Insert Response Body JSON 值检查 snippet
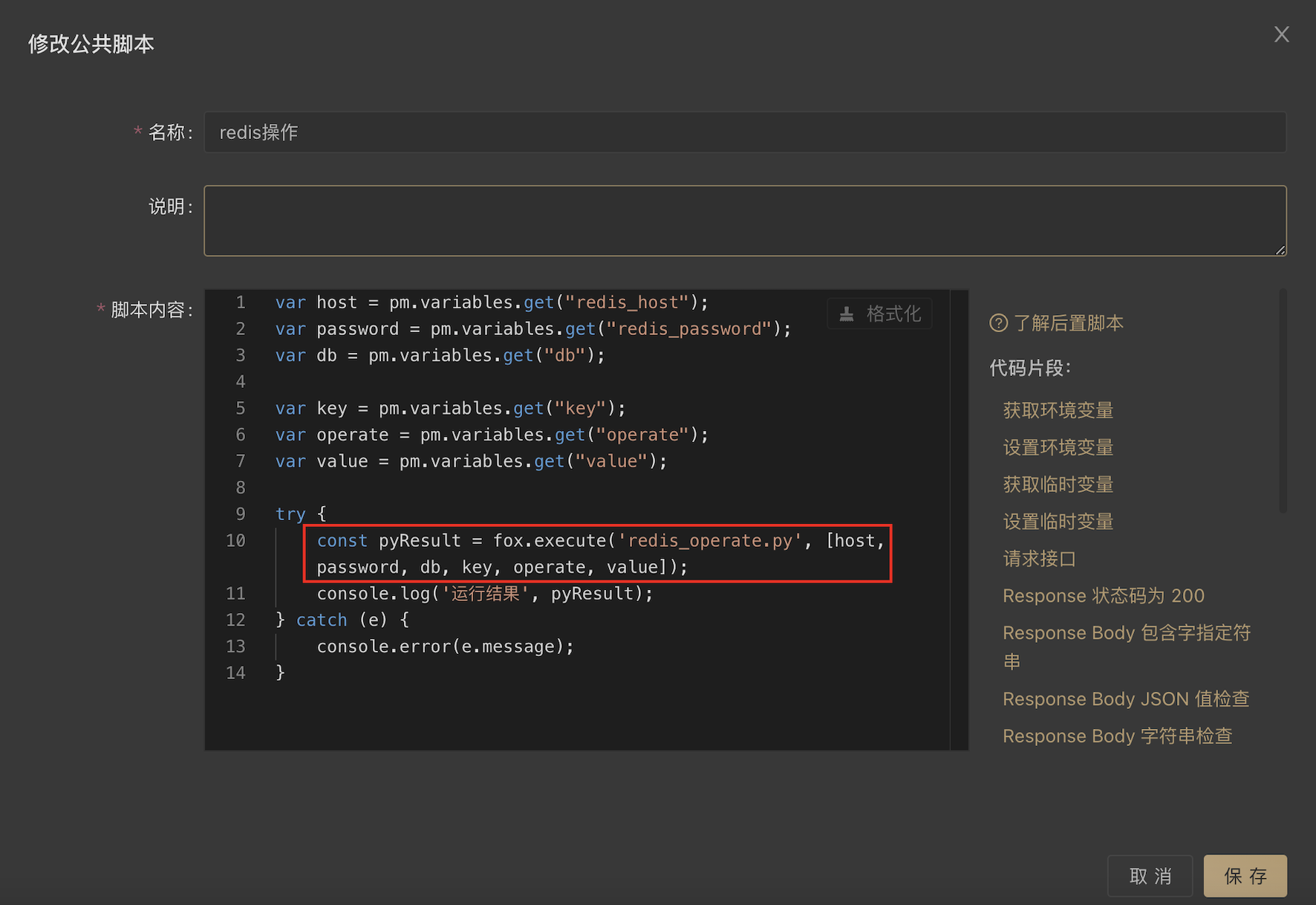1316x905 pixels. 1125,699
